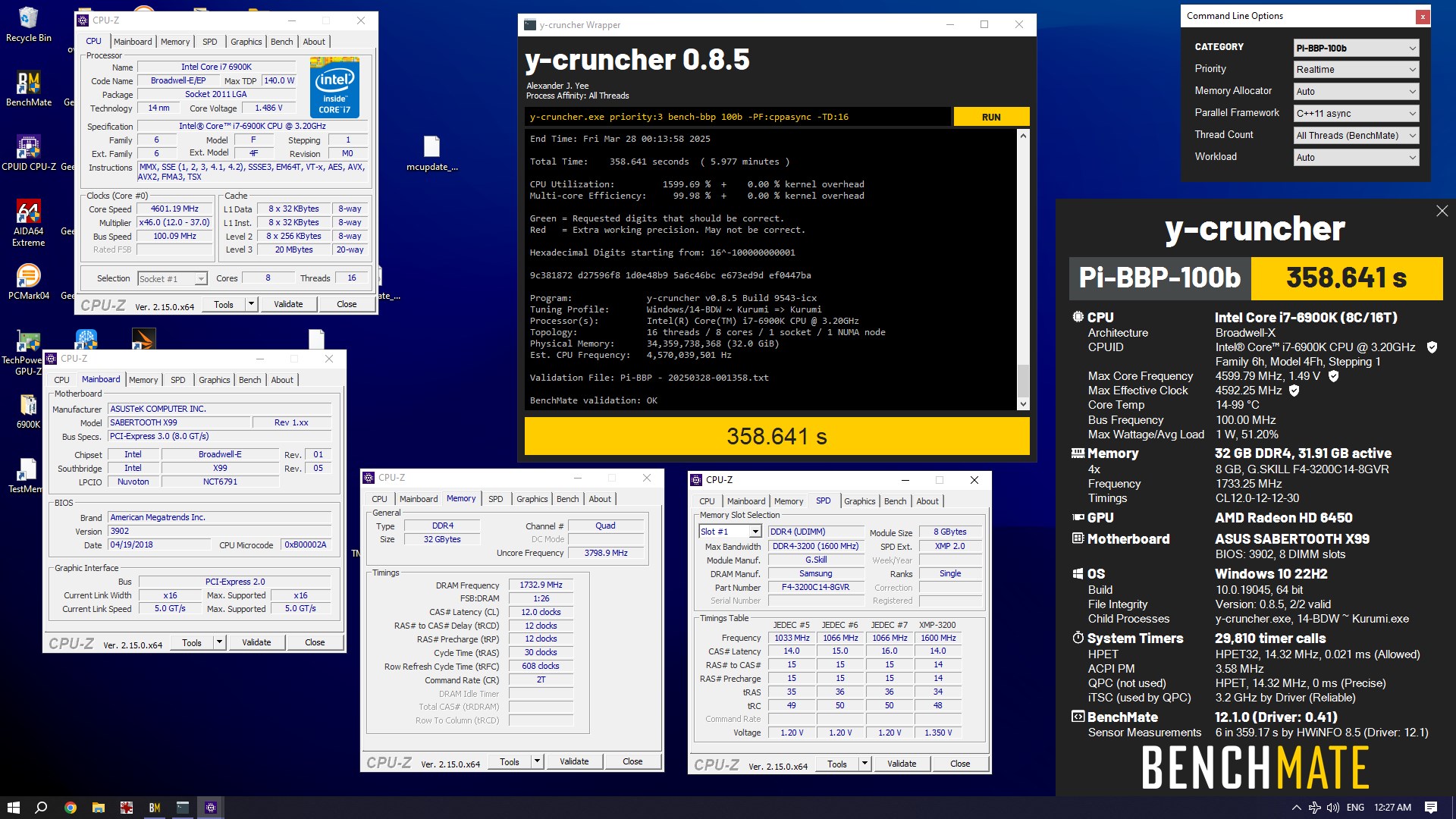Open the SPD tab in the CPU-Z Memory window

point(495,499)
